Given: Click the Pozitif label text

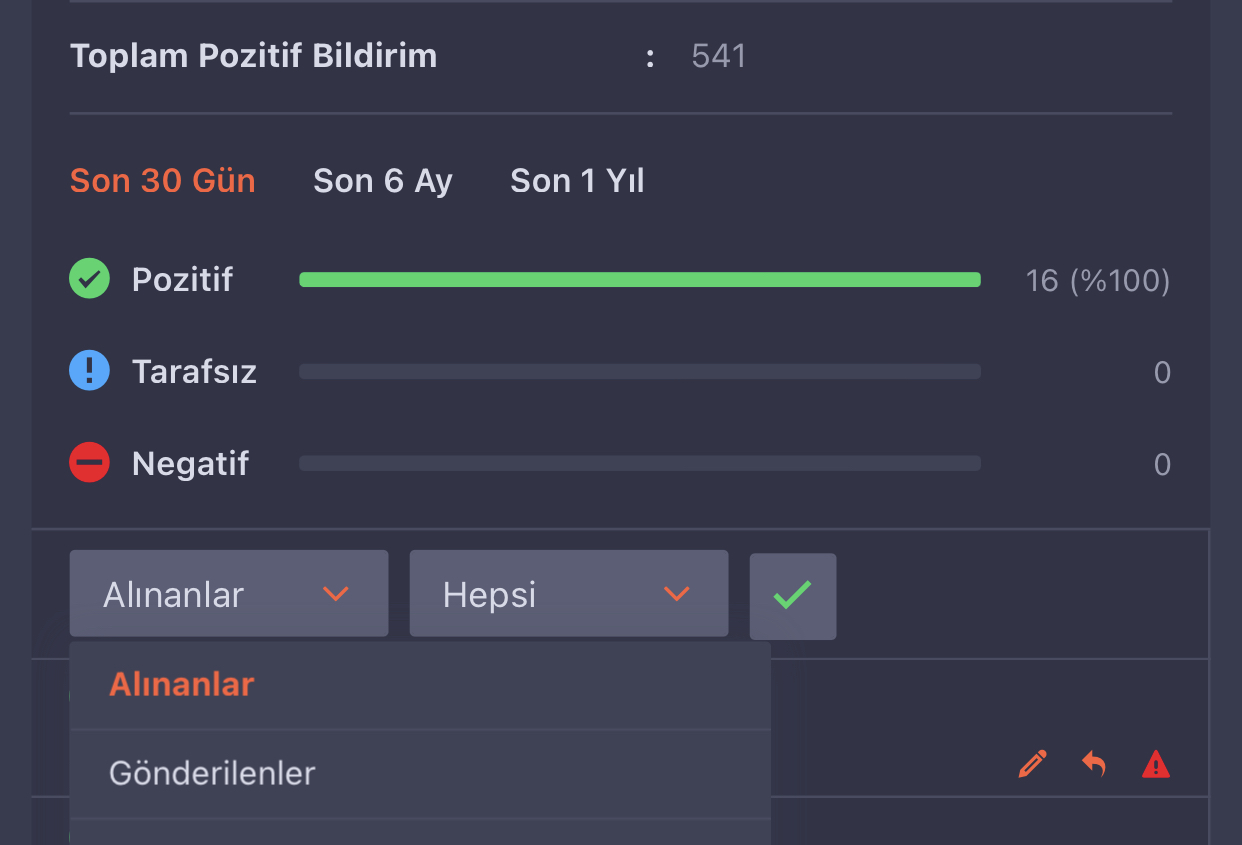Looking at the screenshot, I should tap(182, 280).
